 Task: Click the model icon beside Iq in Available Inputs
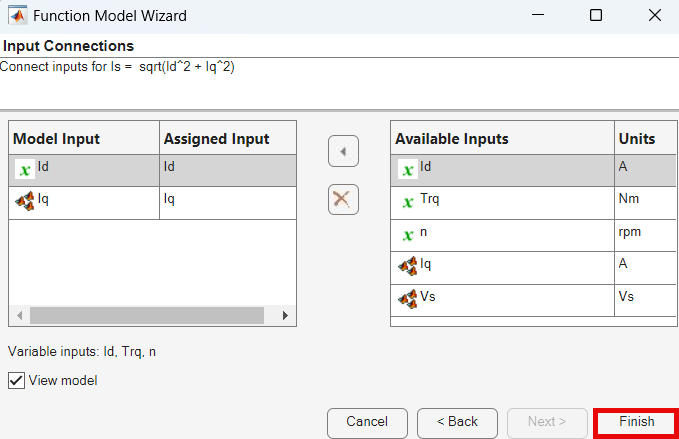point(407,266)
